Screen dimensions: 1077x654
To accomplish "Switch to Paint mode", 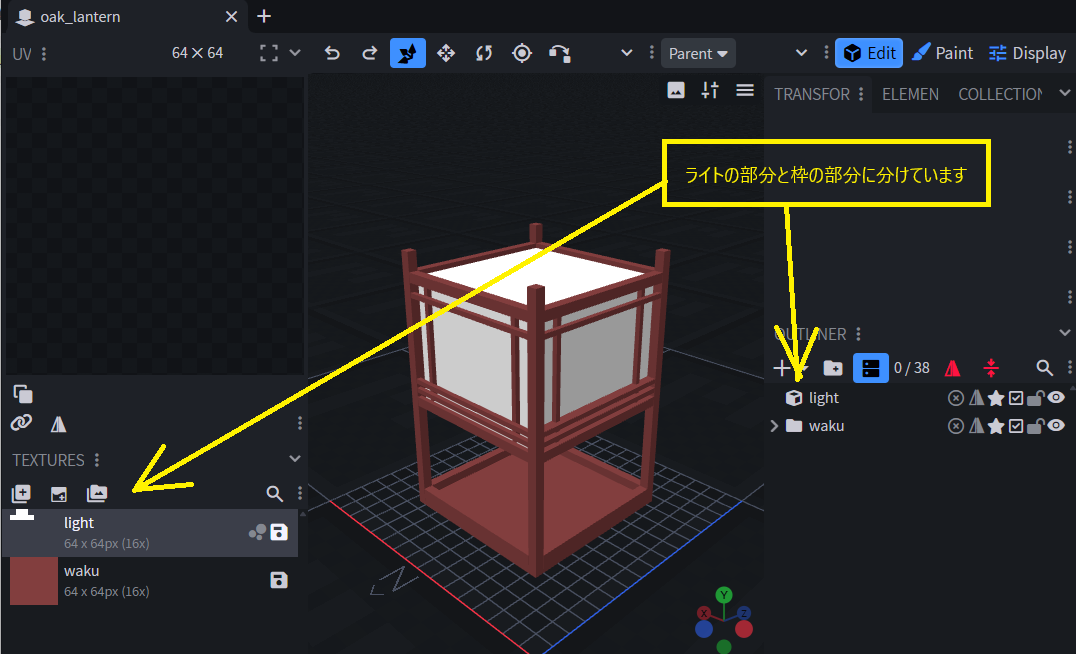I will (942, 53).
